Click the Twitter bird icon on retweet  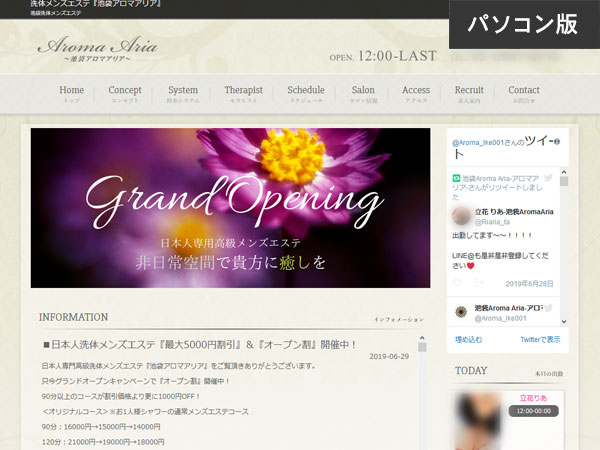[548, 177]
